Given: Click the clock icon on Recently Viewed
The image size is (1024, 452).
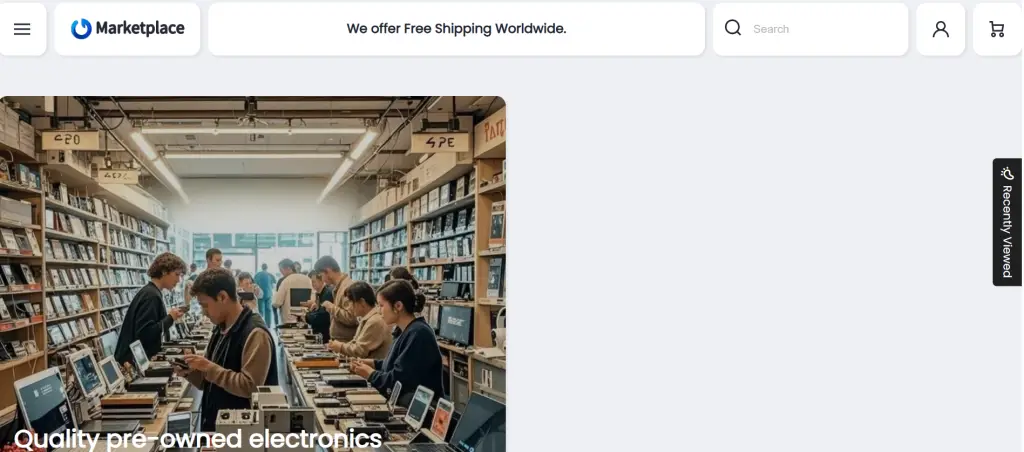Looking at the screenshot, I should click(x=1007, y=174).
